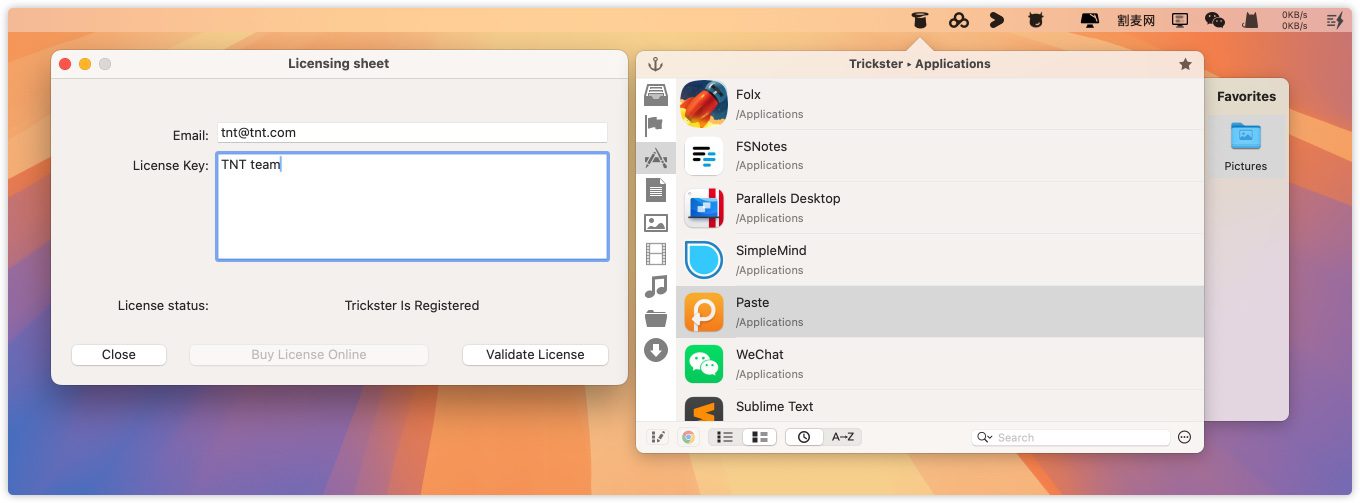Screen dimensions: 1360x503
Task: Show documents using the document filter icon
Action: [656, 189]
